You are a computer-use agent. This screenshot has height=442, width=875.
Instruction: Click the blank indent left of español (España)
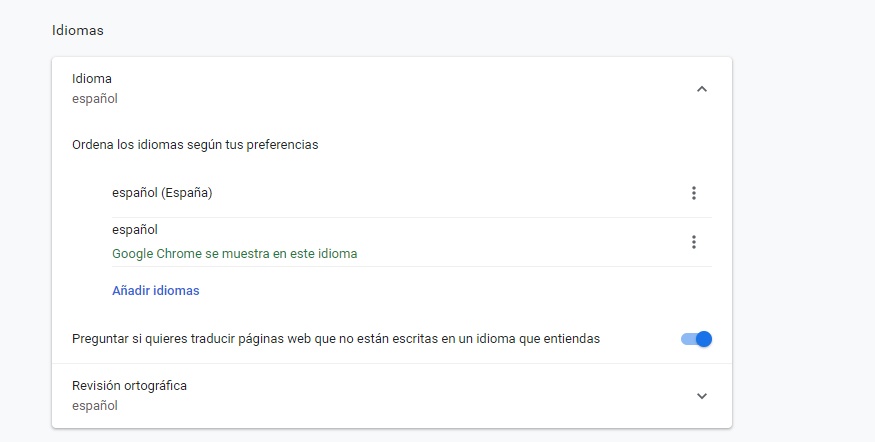[90, 193]
